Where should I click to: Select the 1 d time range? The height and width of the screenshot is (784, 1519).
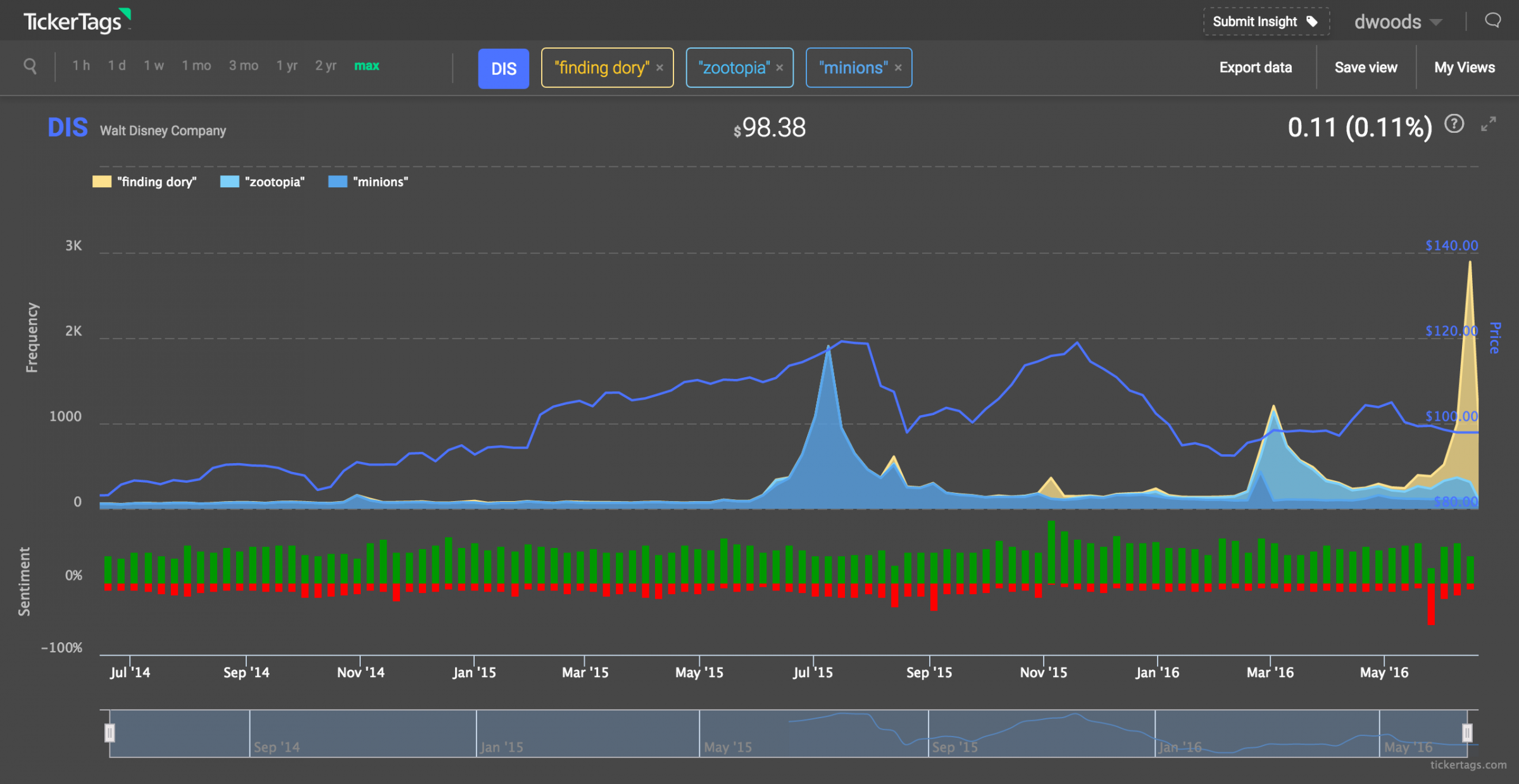116,66
